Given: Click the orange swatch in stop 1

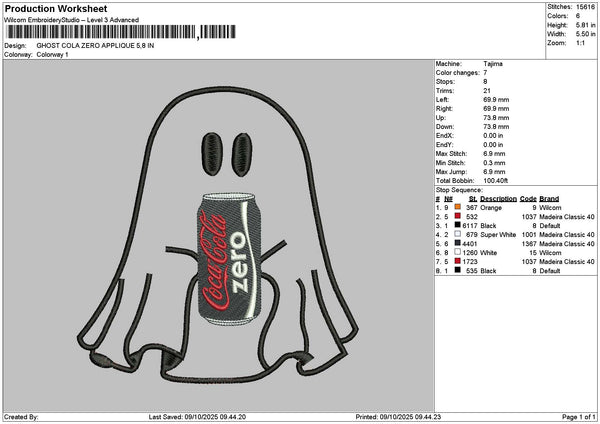Looking at the screenshot, I should pos(457,207).
